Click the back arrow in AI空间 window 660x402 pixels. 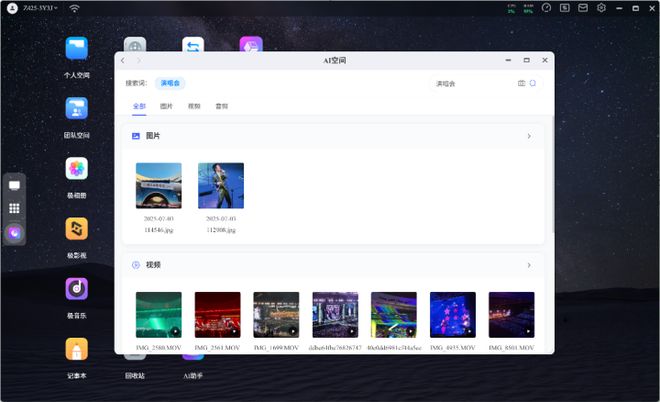(x=123, y=61)
